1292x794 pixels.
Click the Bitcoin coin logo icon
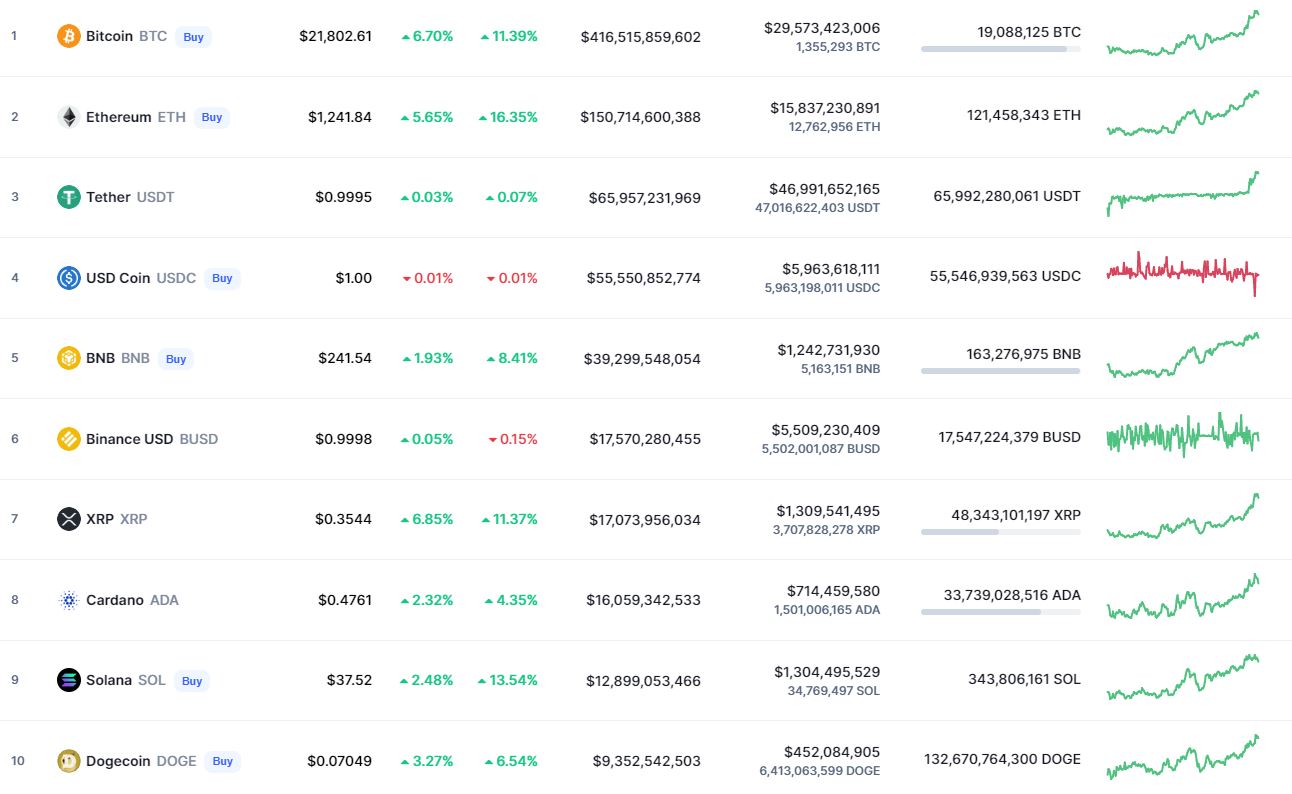click(69, 36)
